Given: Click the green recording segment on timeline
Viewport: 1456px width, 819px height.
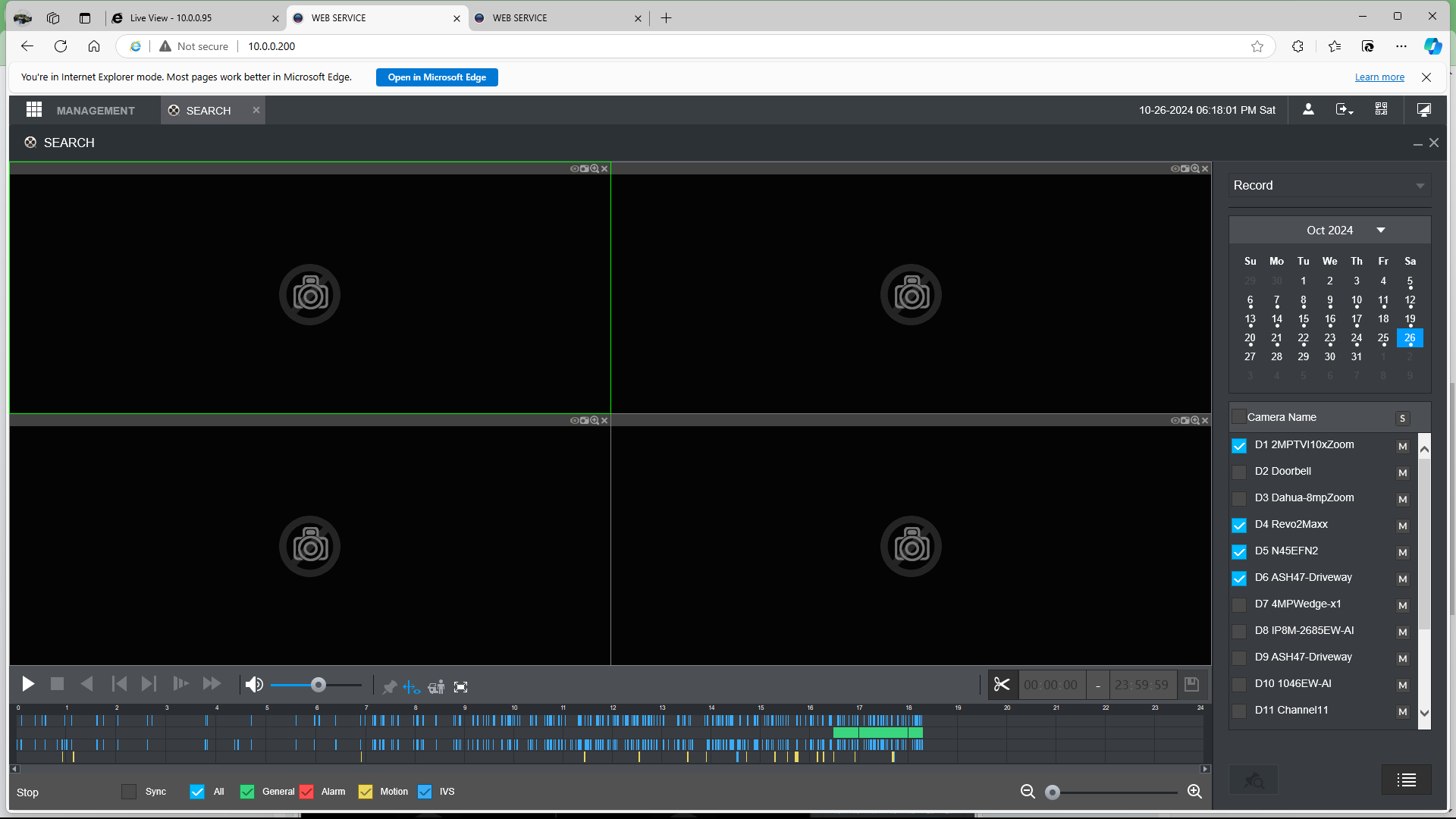Looking at the screenshot, I should click(877, 733).
